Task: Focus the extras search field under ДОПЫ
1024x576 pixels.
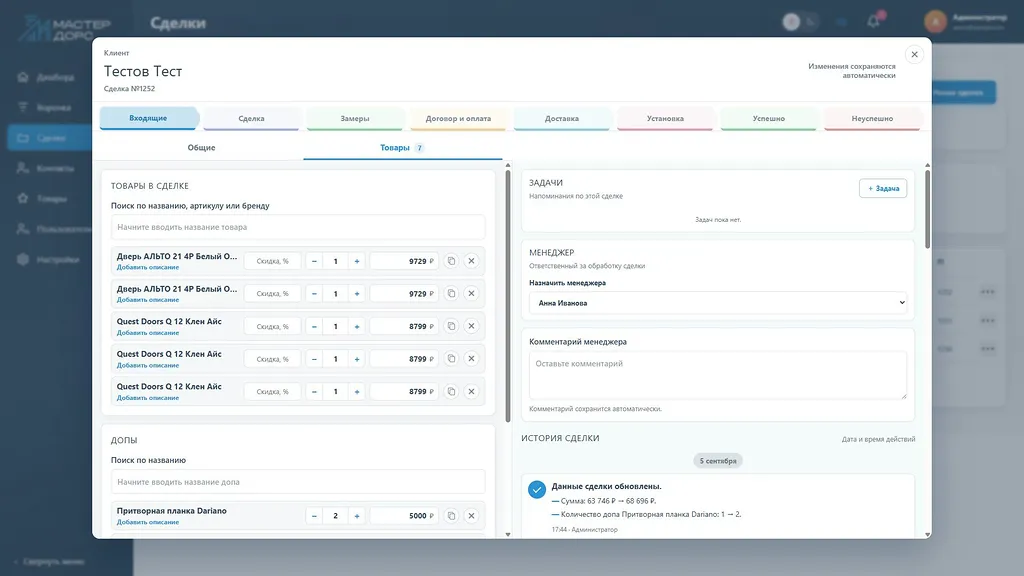Action: coord(298,482)
